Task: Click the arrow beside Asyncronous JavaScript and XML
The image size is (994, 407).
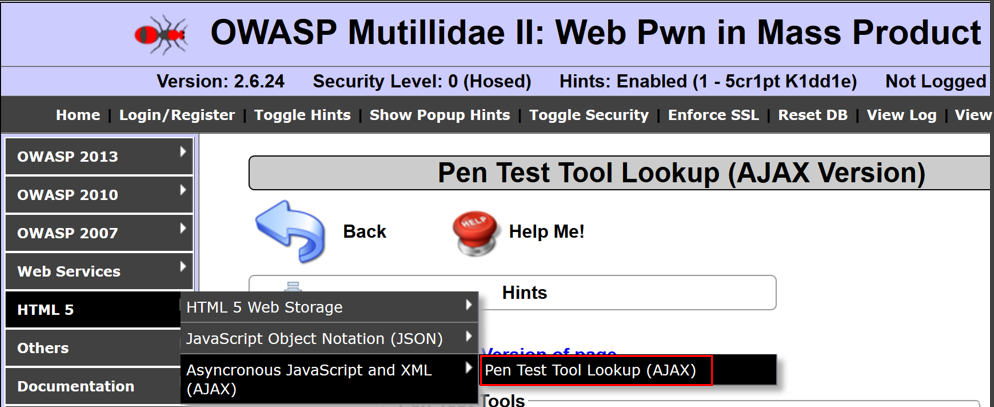Action: coord(468,367)
